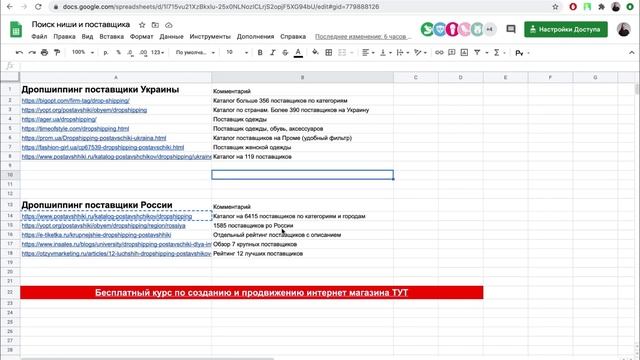Open zoom level 100% dropdown
Screen dimensions: 640x360
coord(83,52)
